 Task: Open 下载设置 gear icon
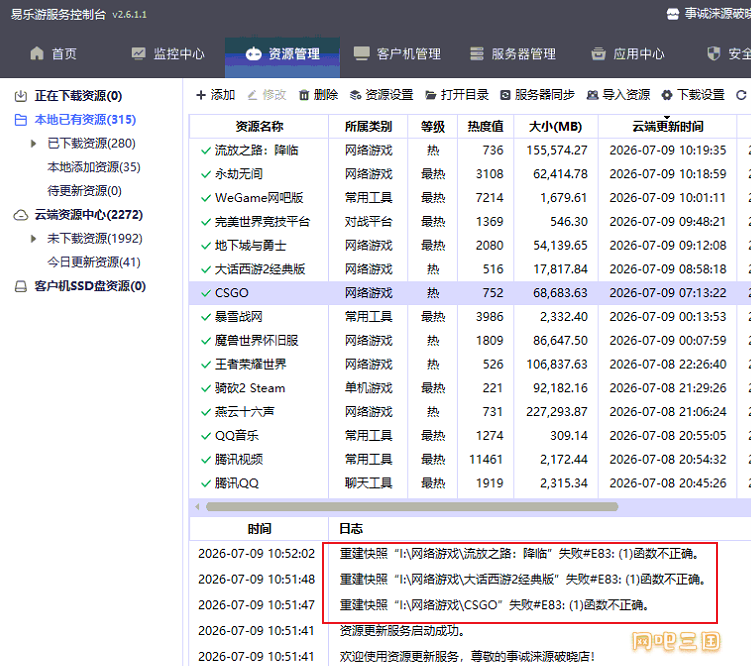tap(667, 95)
